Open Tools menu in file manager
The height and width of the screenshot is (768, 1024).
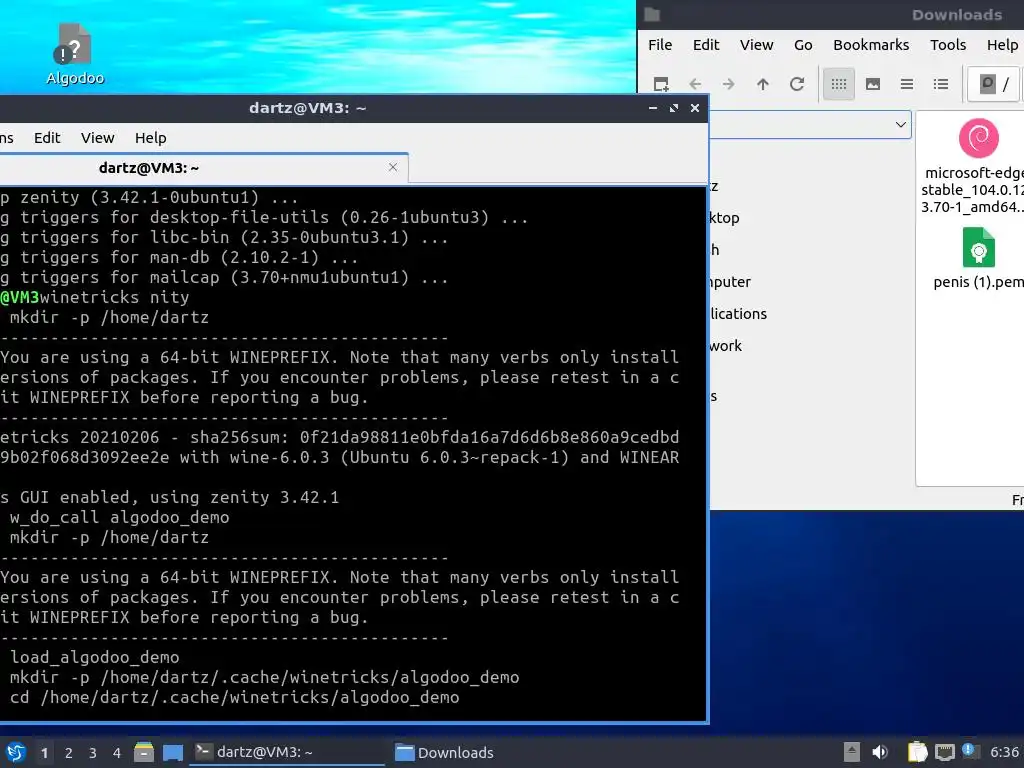[x=948, y=45]
